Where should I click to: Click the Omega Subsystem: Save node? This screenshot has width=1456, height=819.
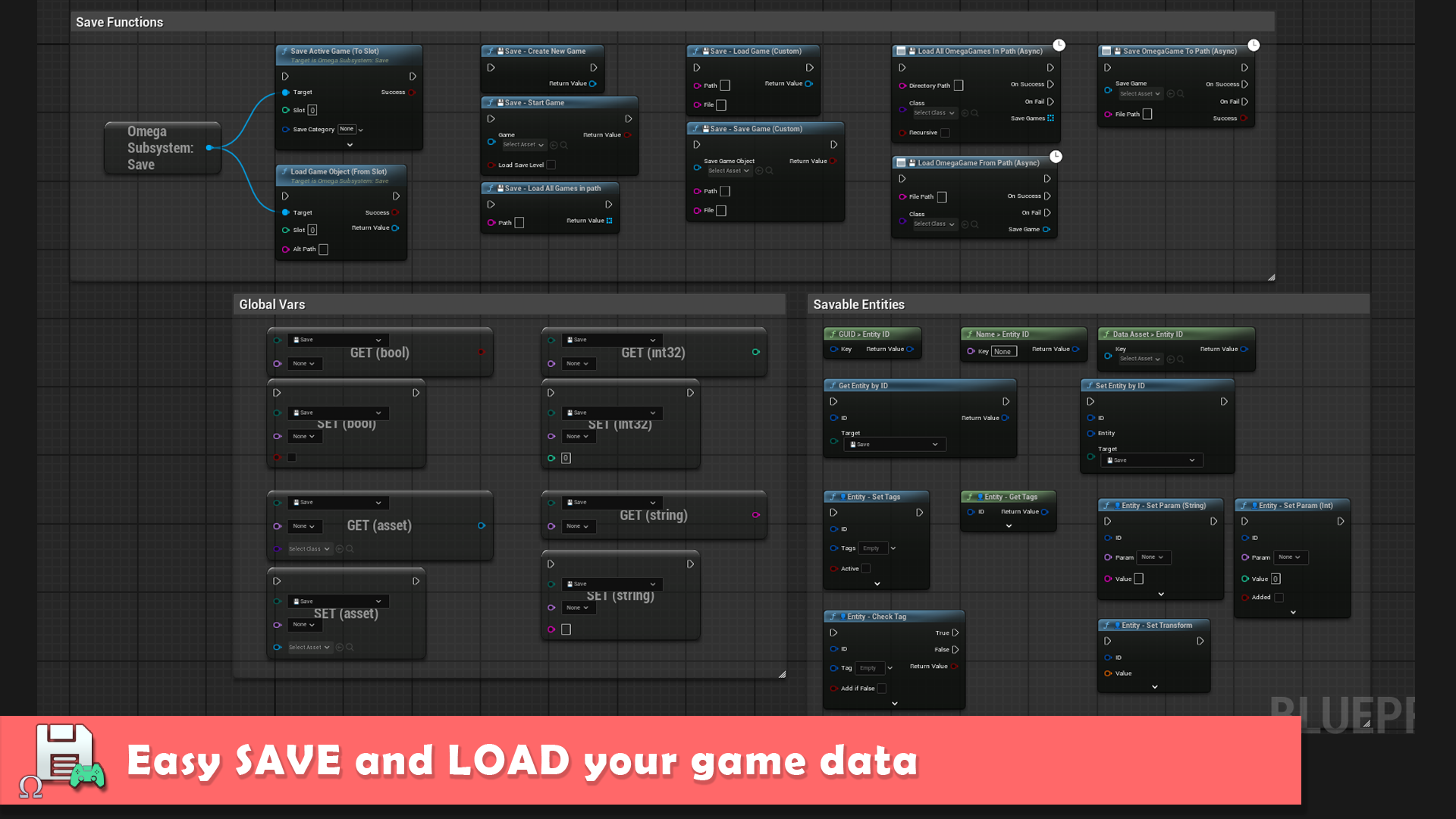point(162,148)
